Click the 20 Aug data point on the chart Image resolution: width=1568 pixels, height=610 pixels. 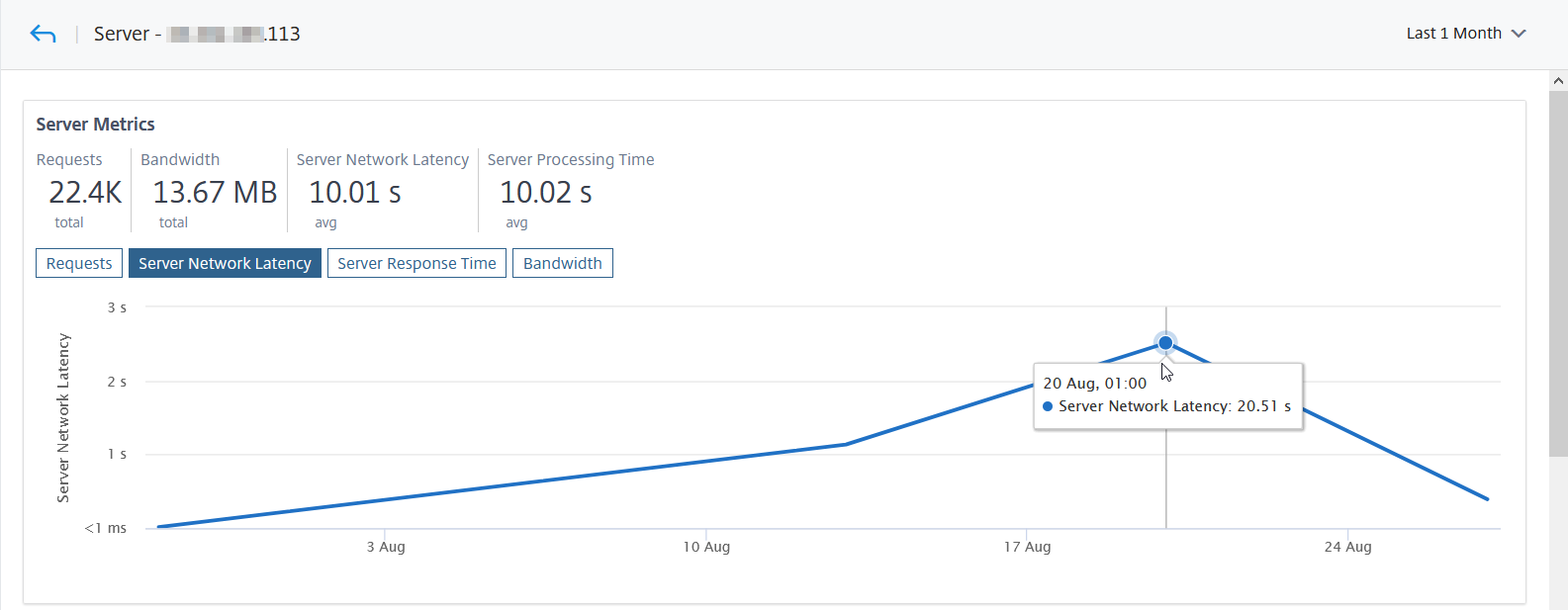coord(1165,343)
